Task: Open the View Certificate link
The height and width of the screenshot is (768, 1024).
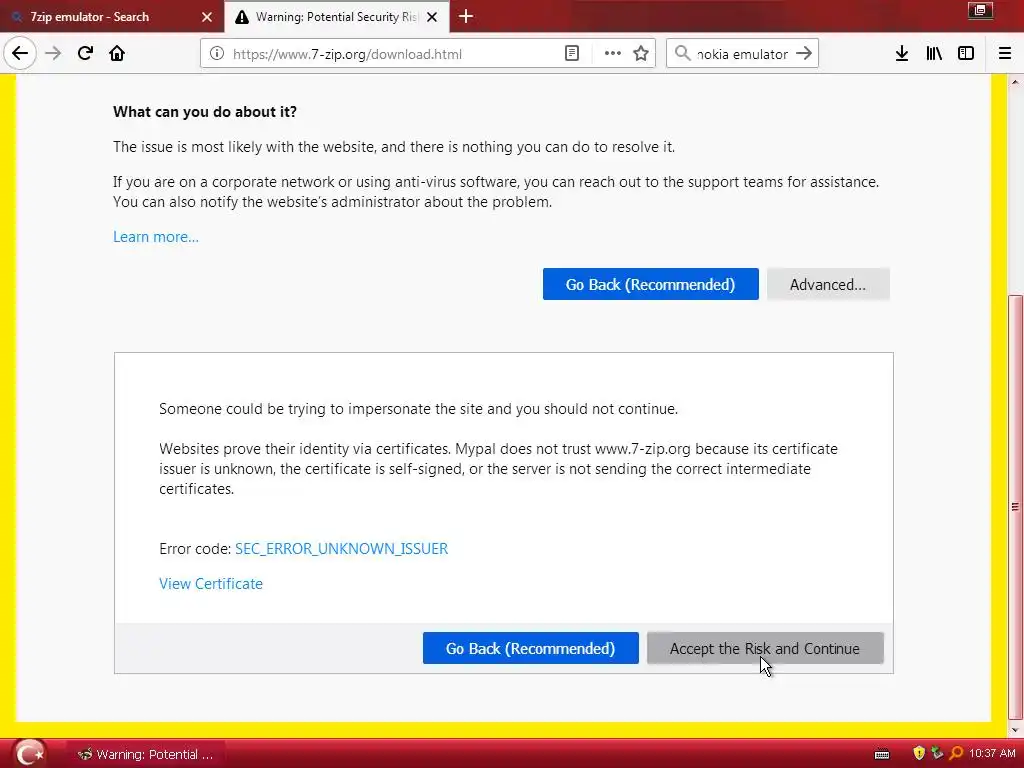Action: 211,584
